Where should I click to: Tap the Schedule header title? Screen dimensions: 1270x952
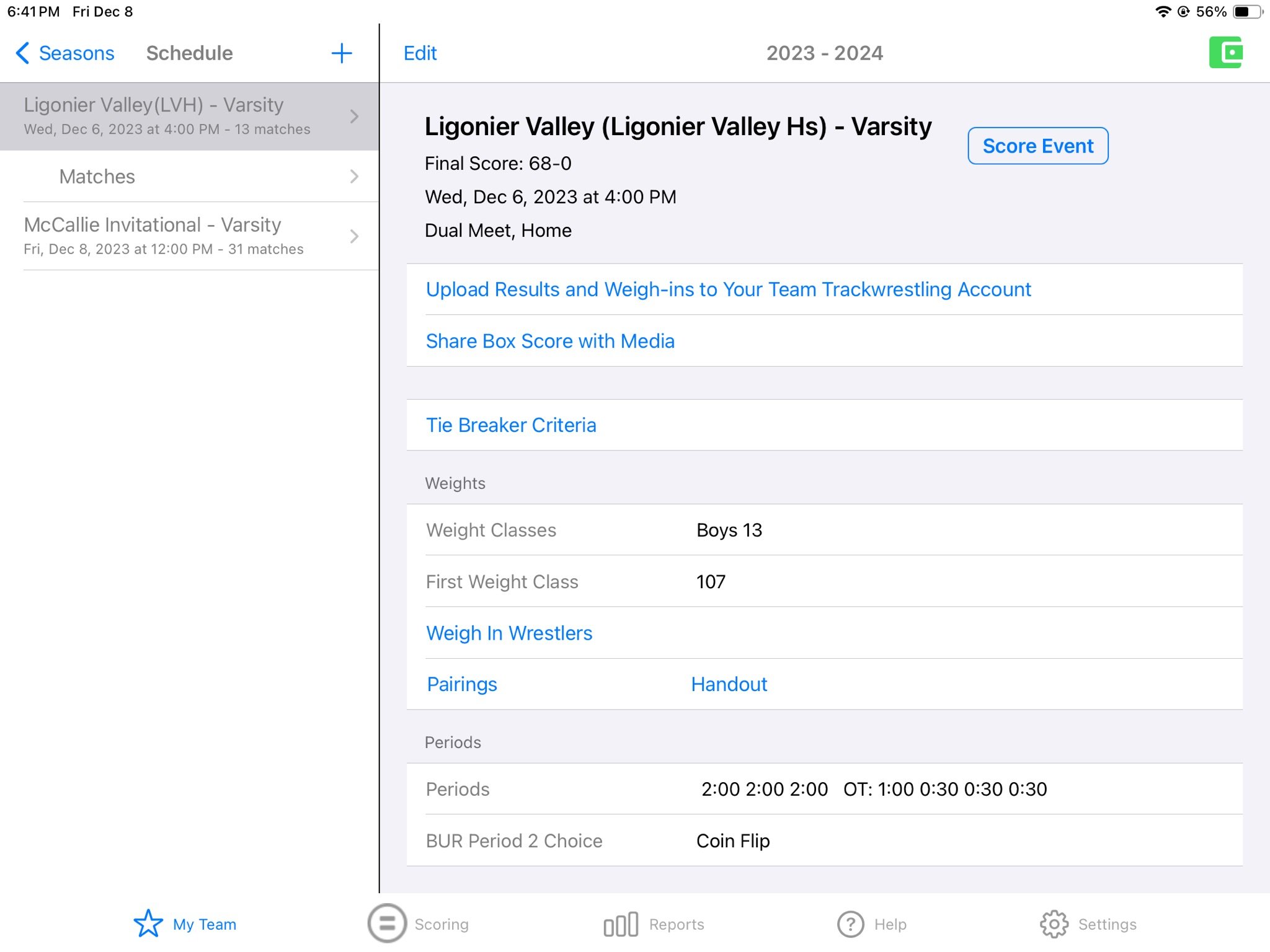click(x=190, y=53)
